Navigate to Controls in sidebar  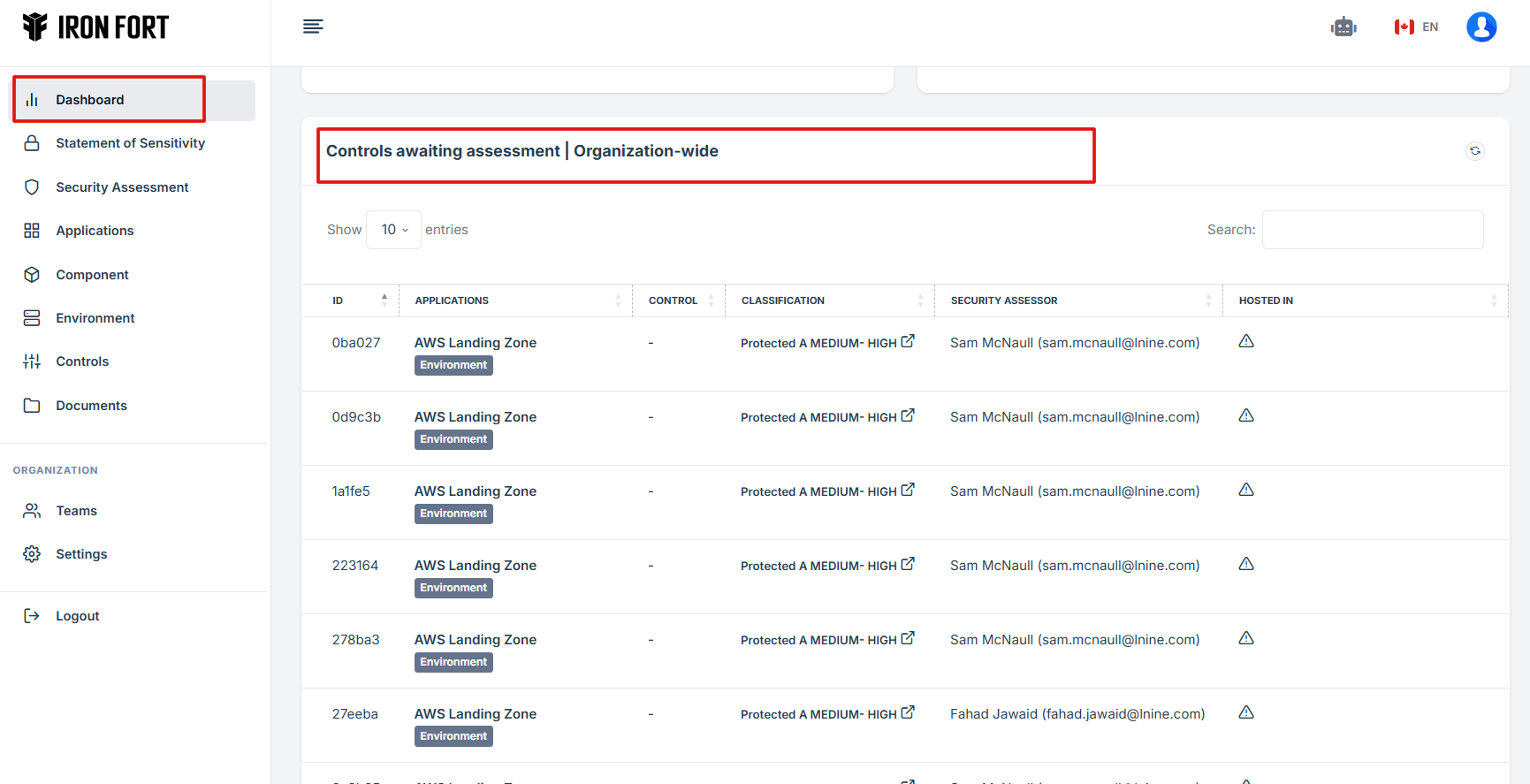82,362
